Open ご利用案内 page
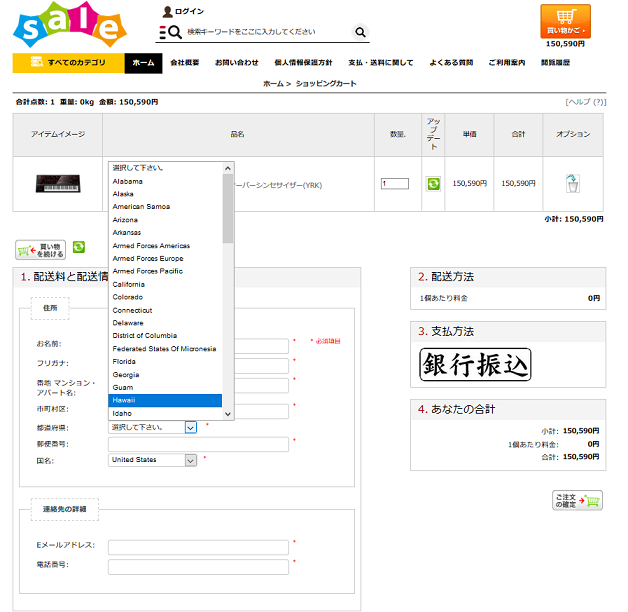The height and width of the screenshot is (612, 628). (x=507, y=63)
